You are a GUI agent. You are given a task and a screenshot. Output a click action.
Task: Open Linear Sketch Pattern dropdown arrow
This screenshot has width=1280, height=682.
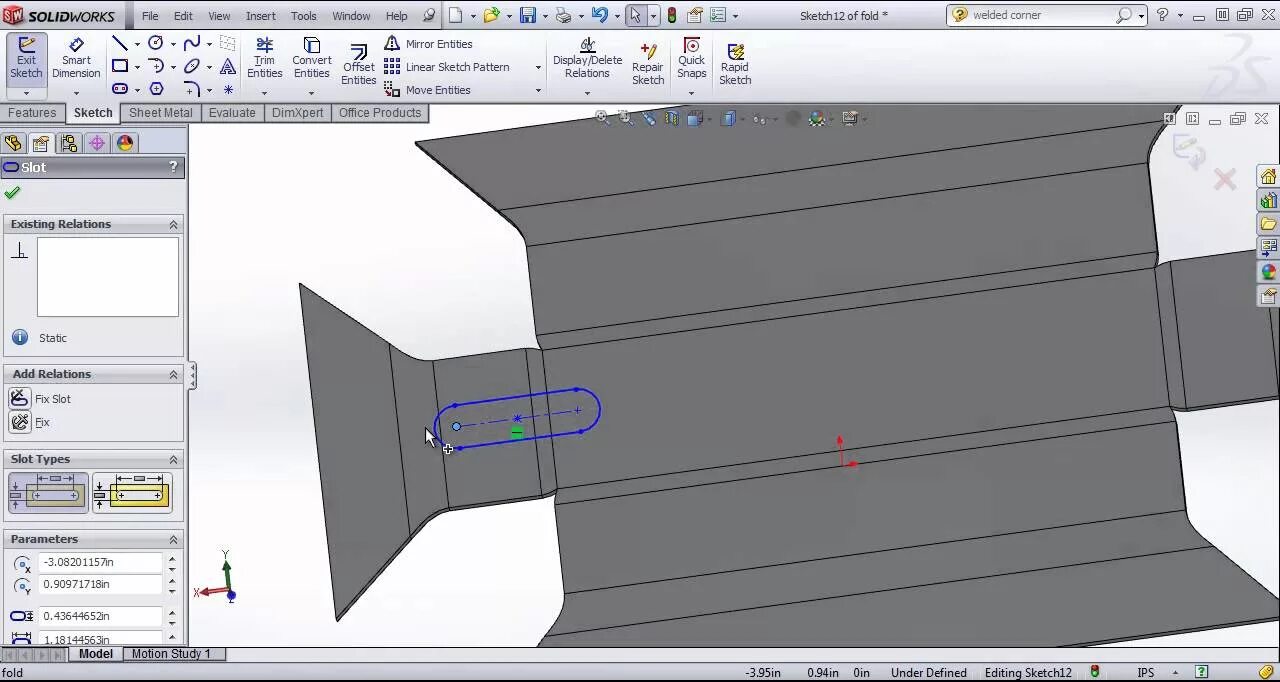(538, 67)
